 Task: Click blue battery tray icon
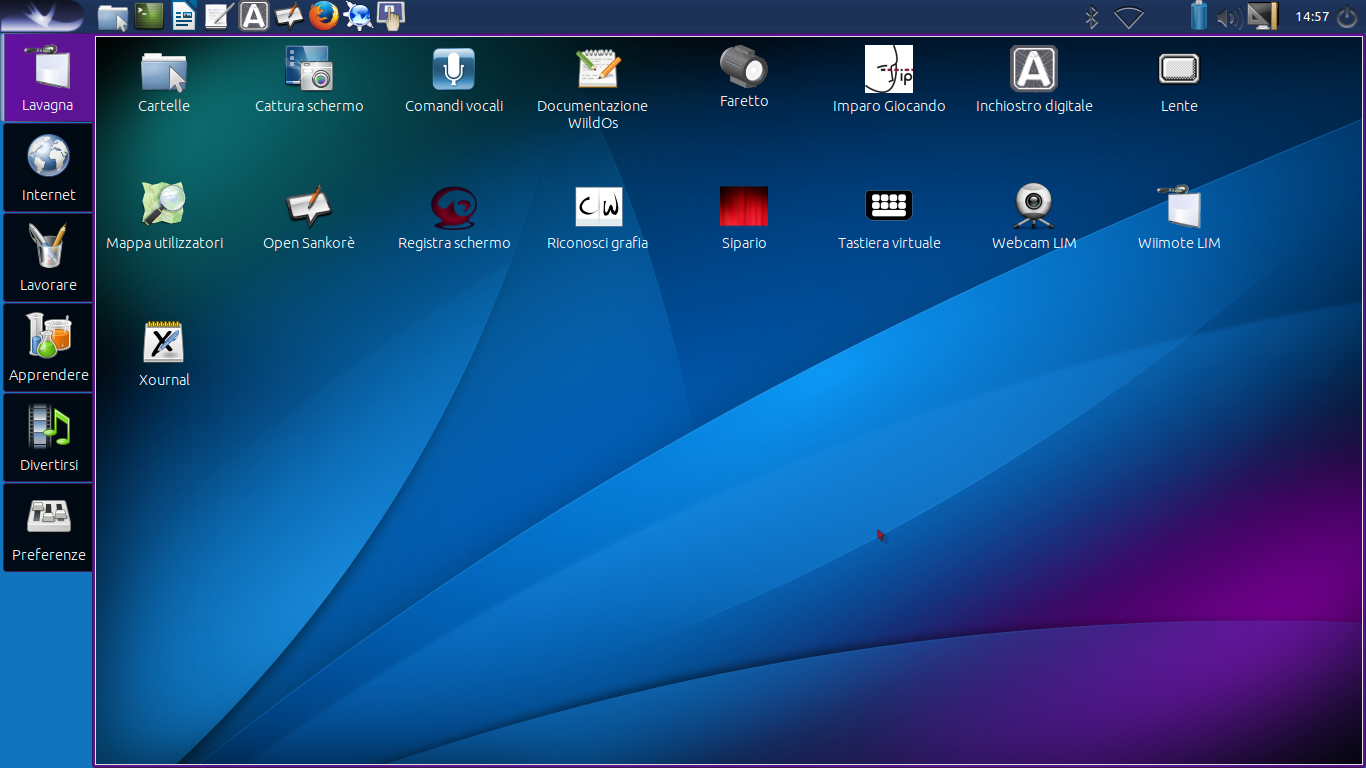click(x=1199, y=15)
